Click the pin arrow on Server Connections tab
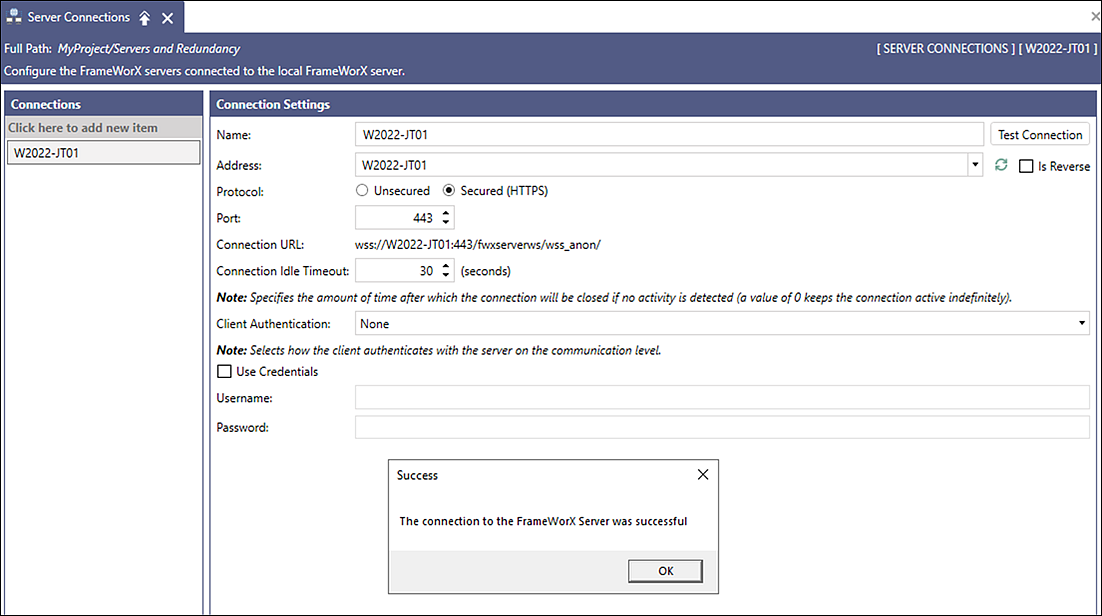 click(145, 18)
